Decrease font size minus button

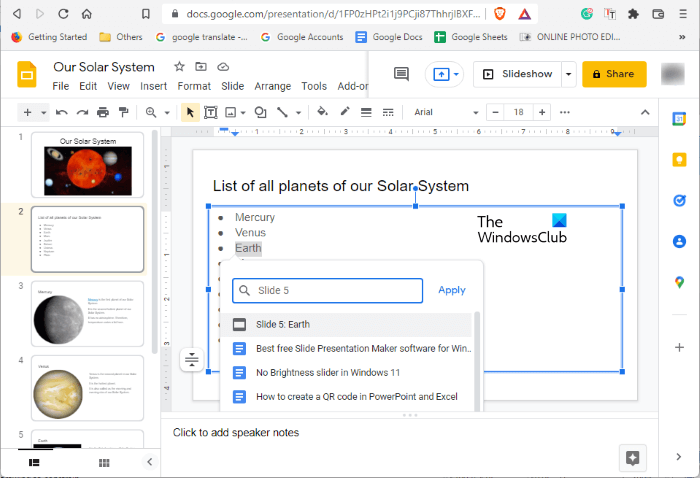coord(495,112)
